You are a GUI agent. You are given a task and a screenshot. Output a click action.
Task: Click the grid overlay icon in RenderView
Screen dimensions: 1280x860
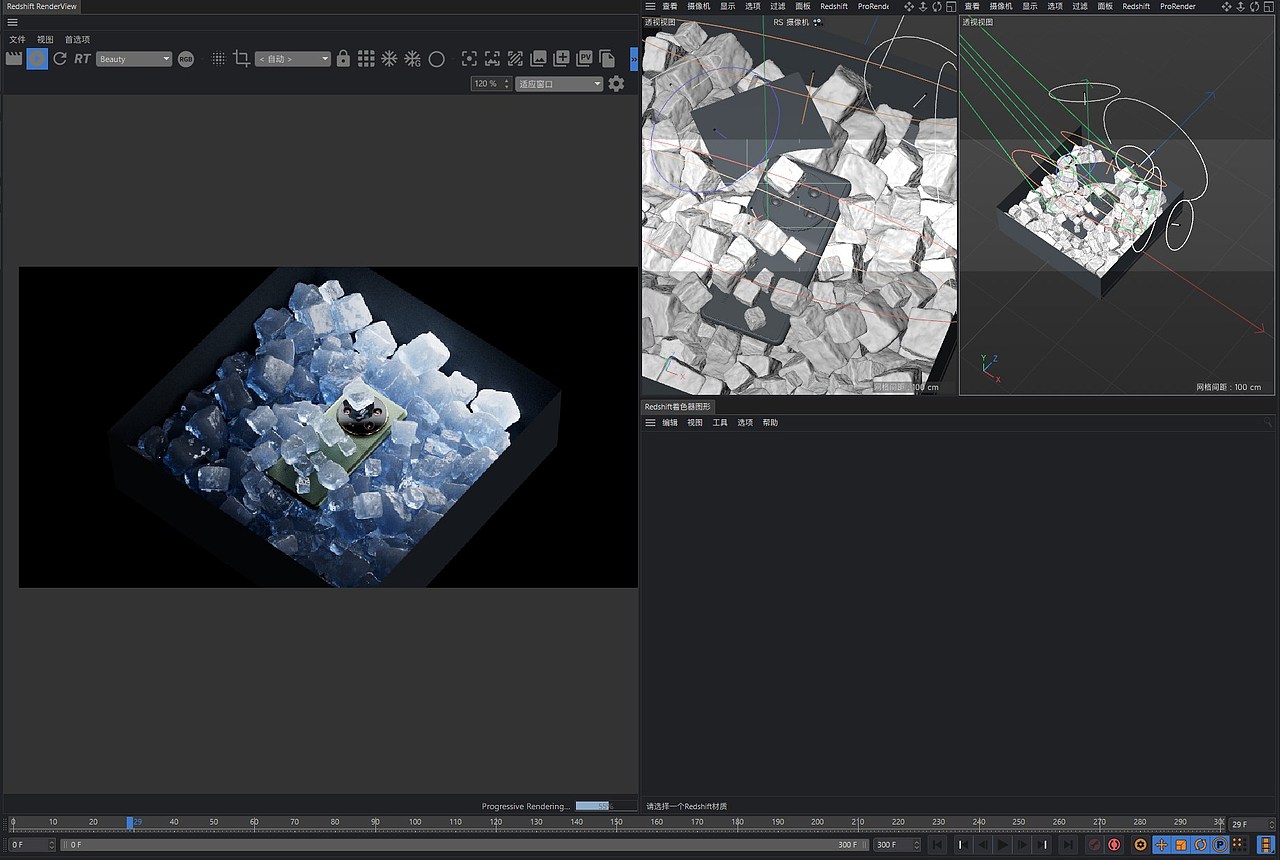pos(366,59)
